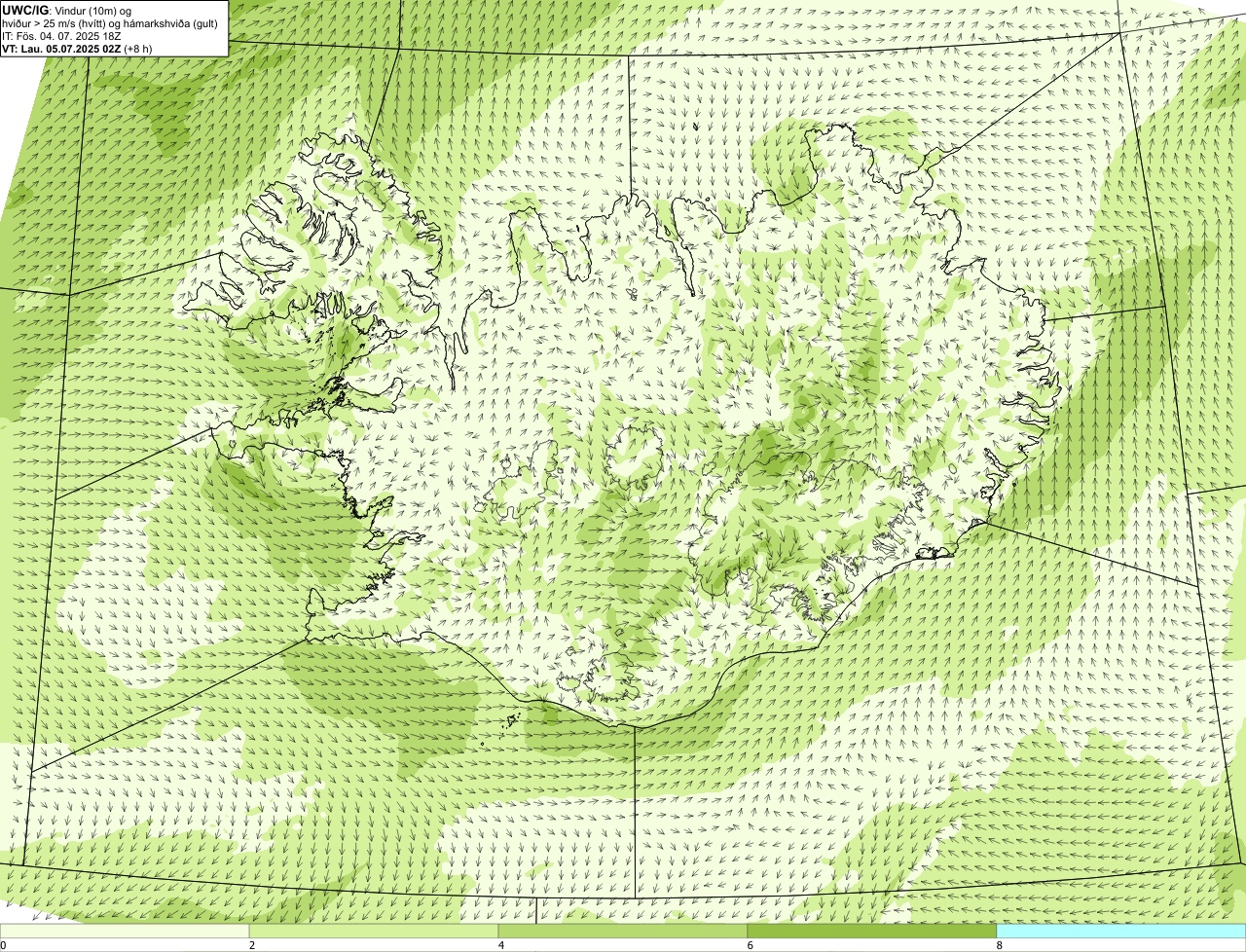The height and width of the screenshot is (952, 1246).
Task: Click the light green 2–4 m/s legend segment
Action: coord(374,931)
